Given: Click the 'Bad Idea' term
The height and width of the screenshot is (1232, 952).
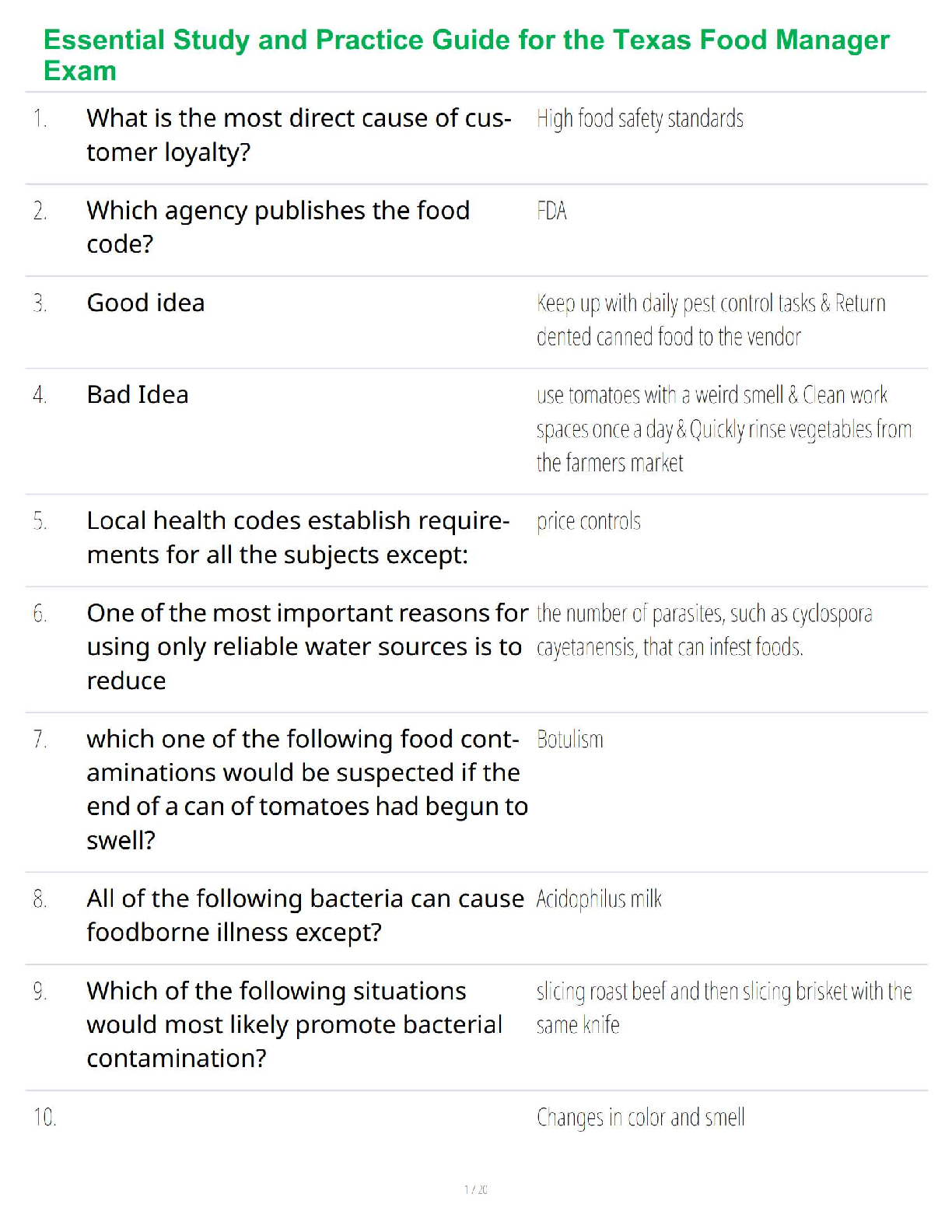Looking at the screenshot, I should 138,395.
